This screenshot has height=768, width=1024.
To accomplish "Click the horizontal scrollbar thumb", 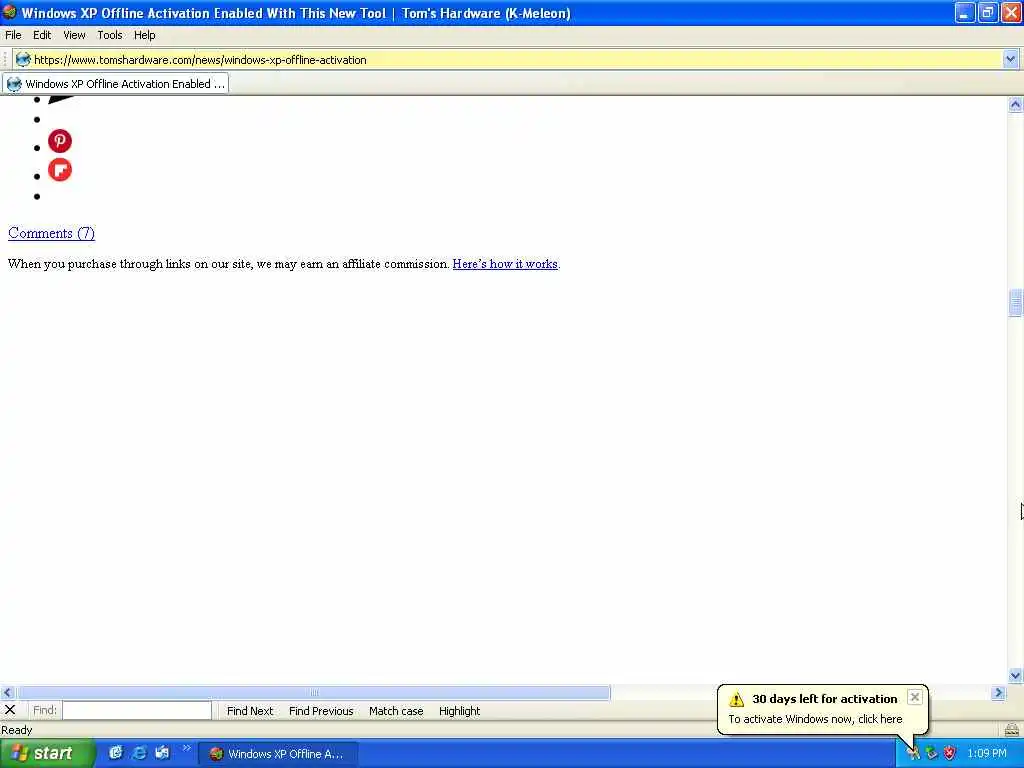I will pyautogui.click(x=314, y=692).
